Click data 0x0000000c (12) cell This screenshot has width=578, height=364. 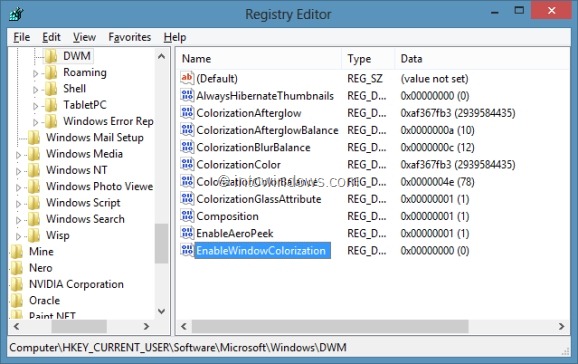pyautogui.click(x=438, y=148)
